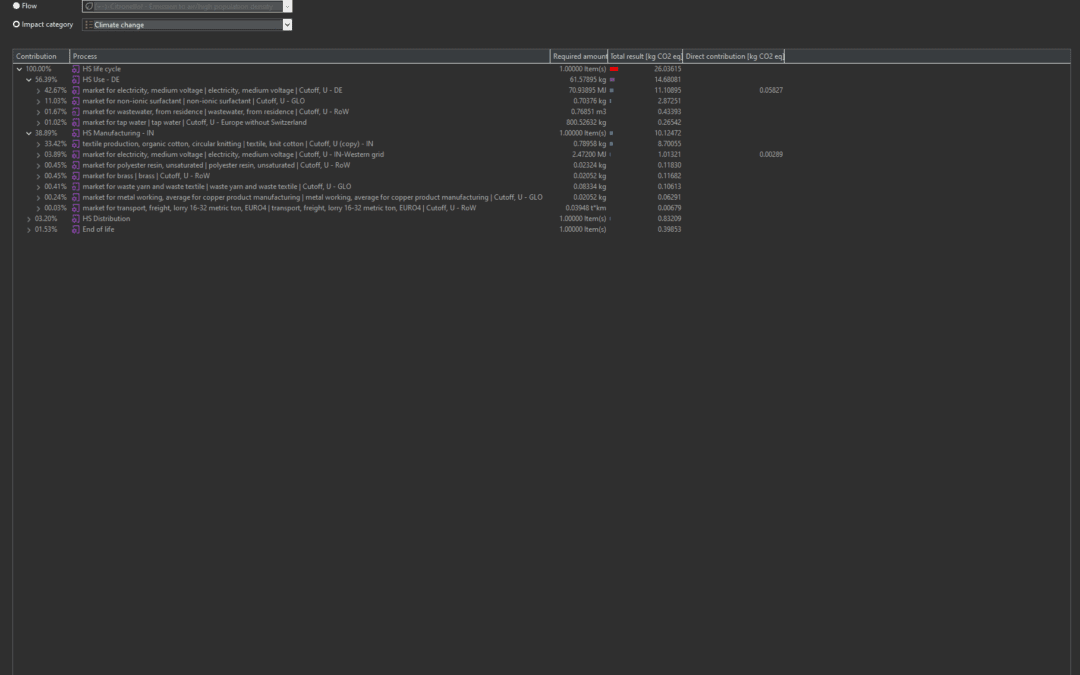Select the Impact category radio button
The width and height of the screenshot is (1080, 675).
[16, 24]
